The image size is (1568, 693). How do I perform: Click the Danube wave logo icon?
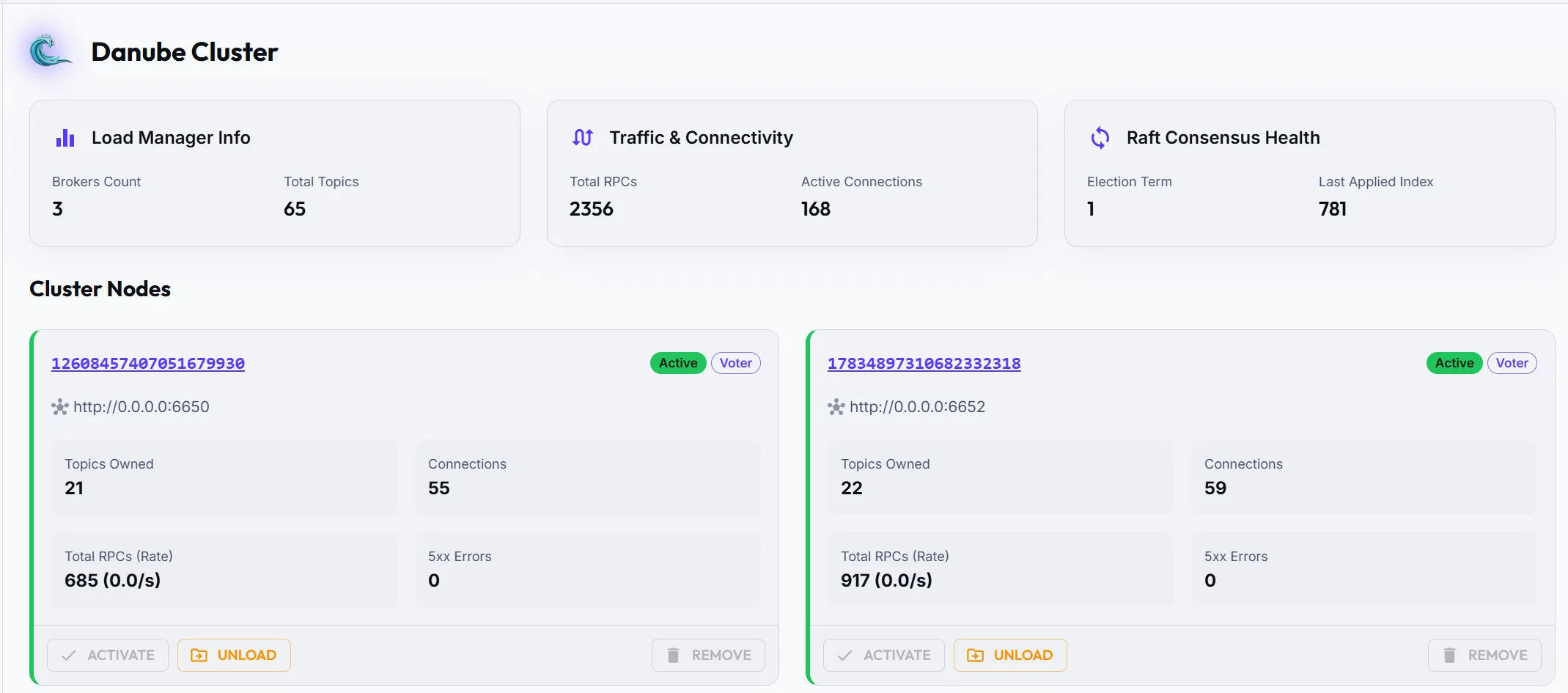(50, 51)
